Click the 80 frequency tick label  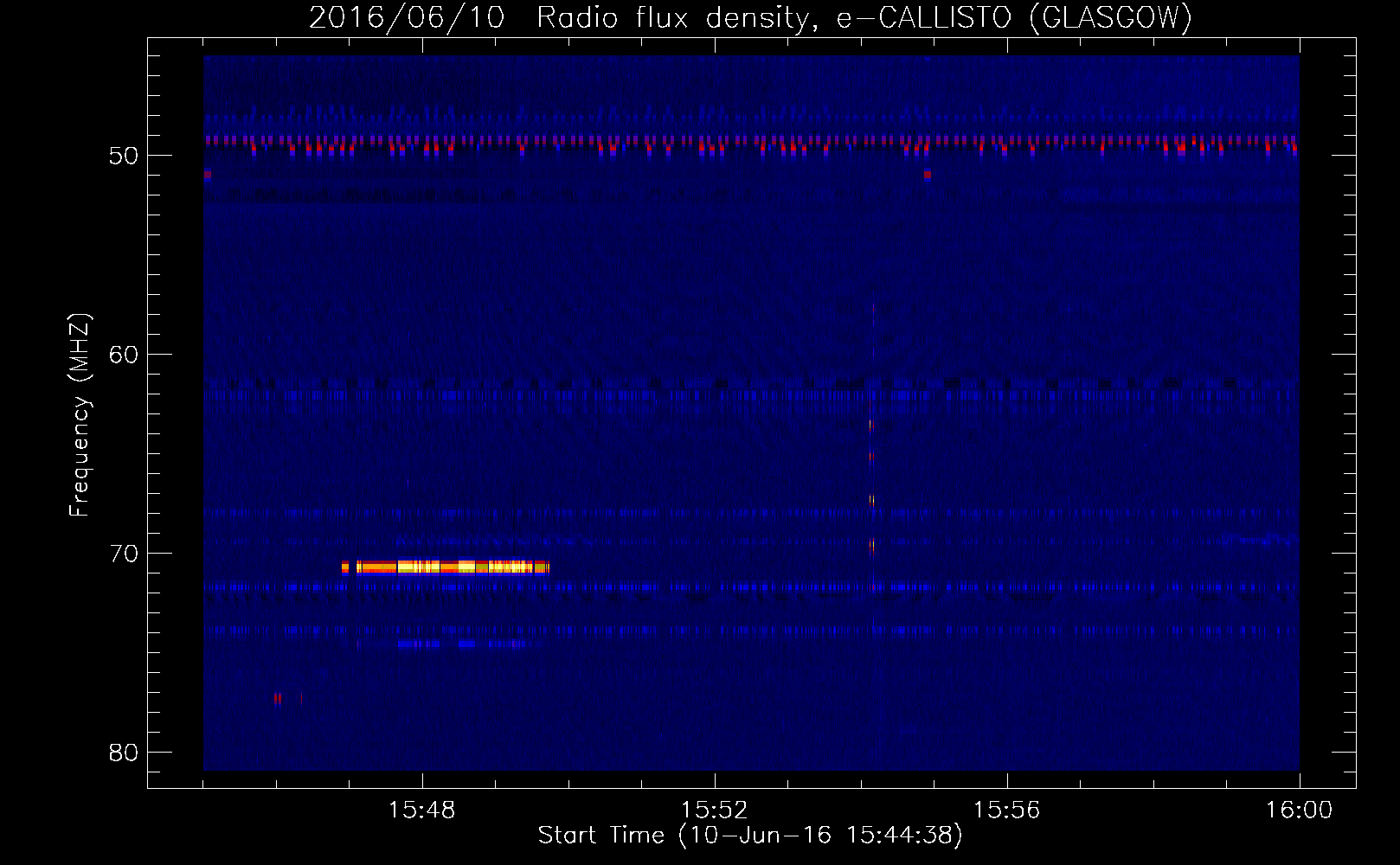pyautogui.click(x=125, y=753)
